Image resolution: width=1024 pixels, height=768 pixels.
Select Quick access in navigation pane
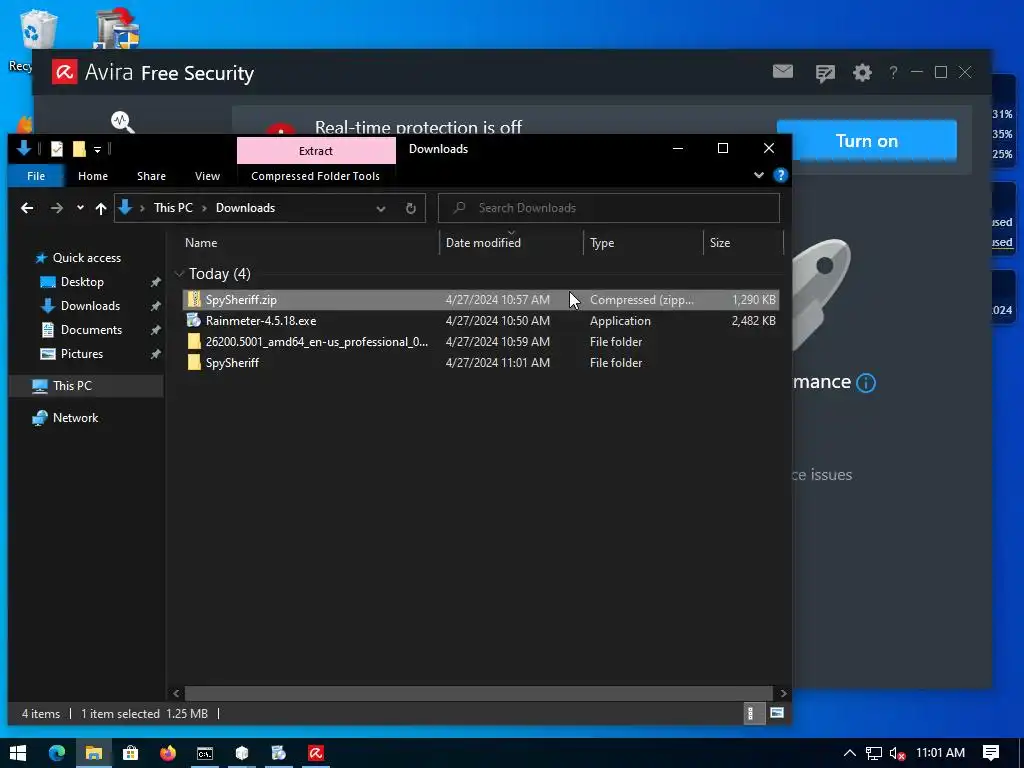pyautogui.click(x=86, y=258)
